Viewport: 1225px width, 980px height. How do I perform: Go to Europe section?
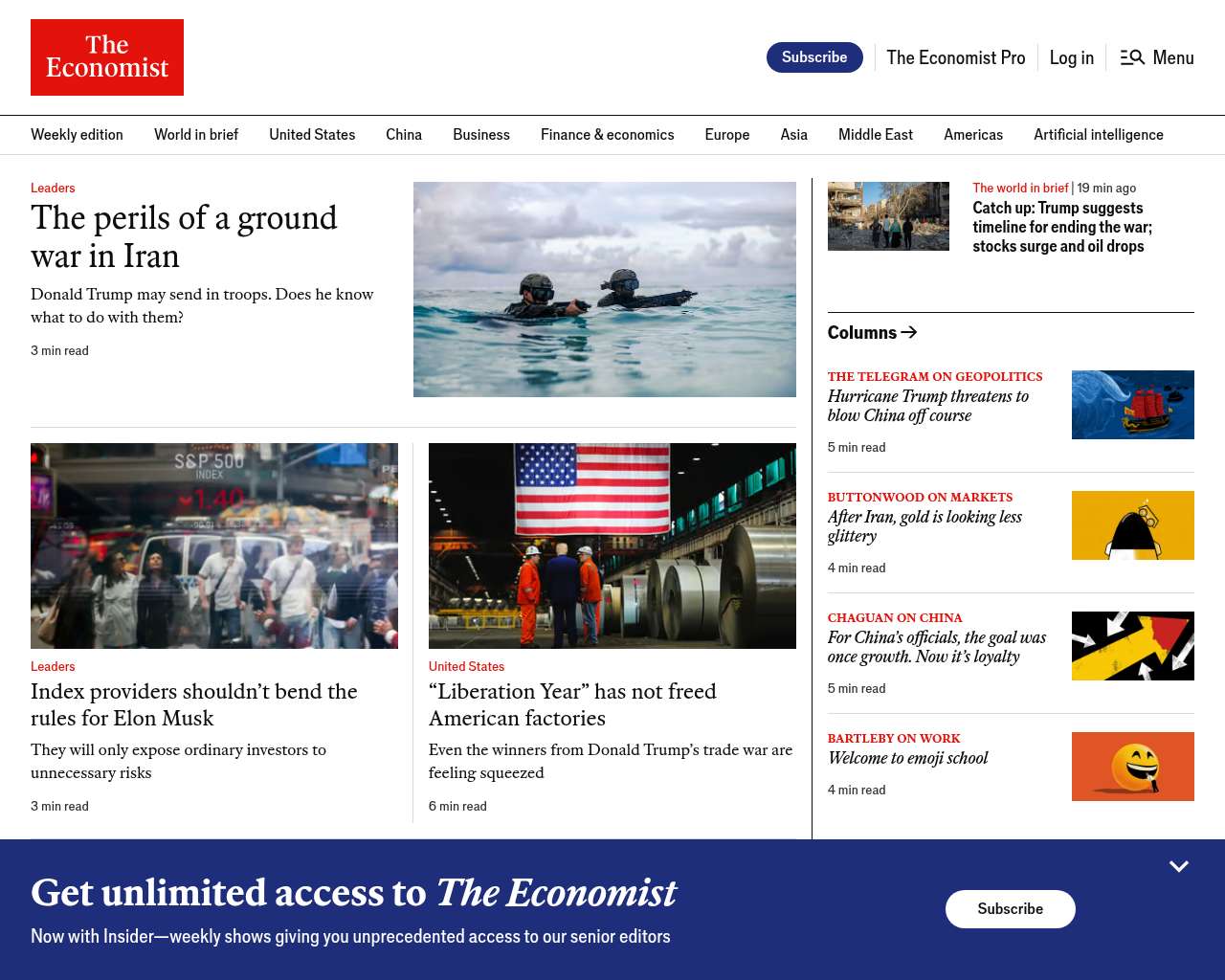(727, 135)
